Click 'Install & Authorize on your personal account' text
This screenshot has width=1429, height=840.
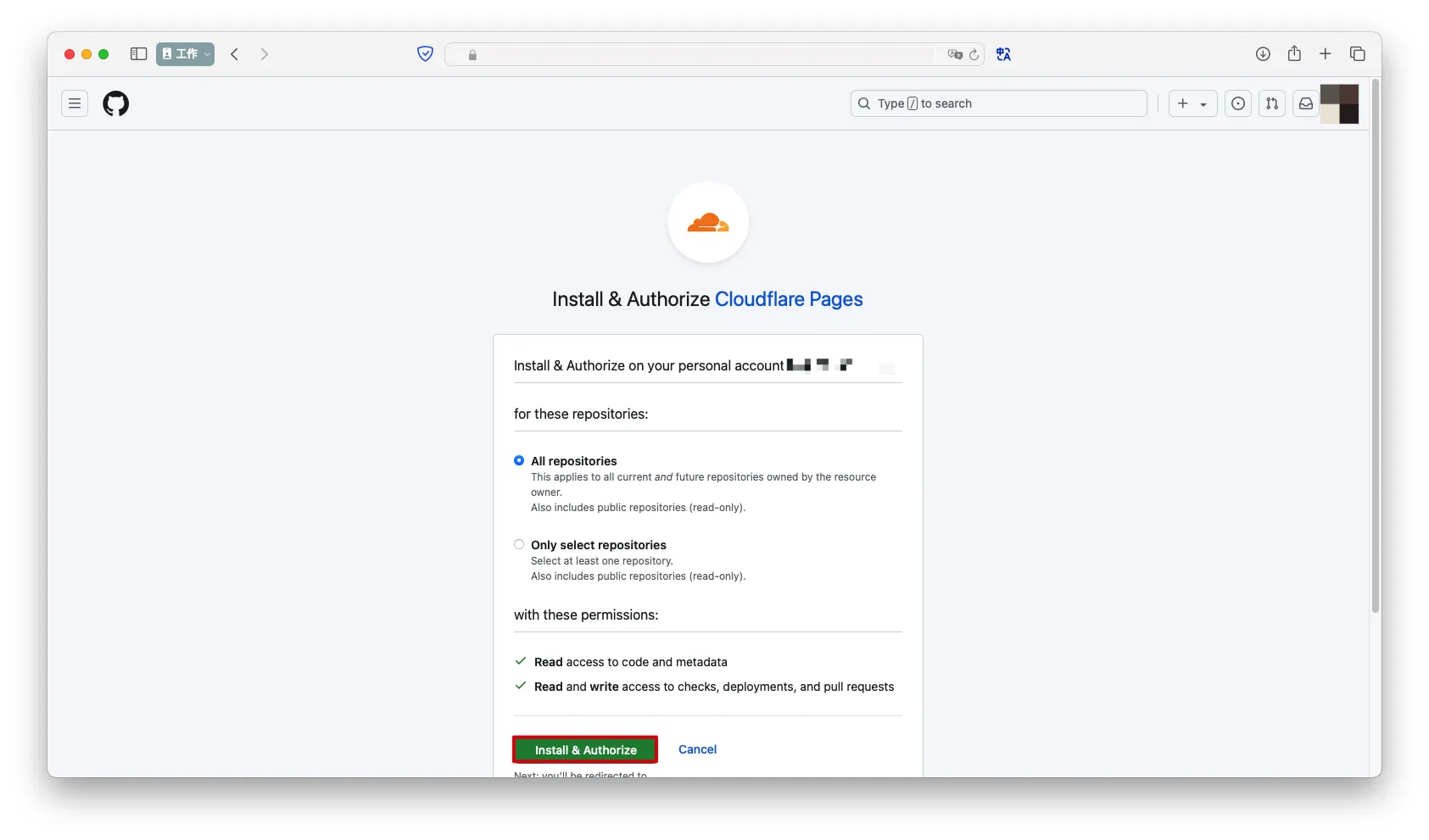pos(649,365)
